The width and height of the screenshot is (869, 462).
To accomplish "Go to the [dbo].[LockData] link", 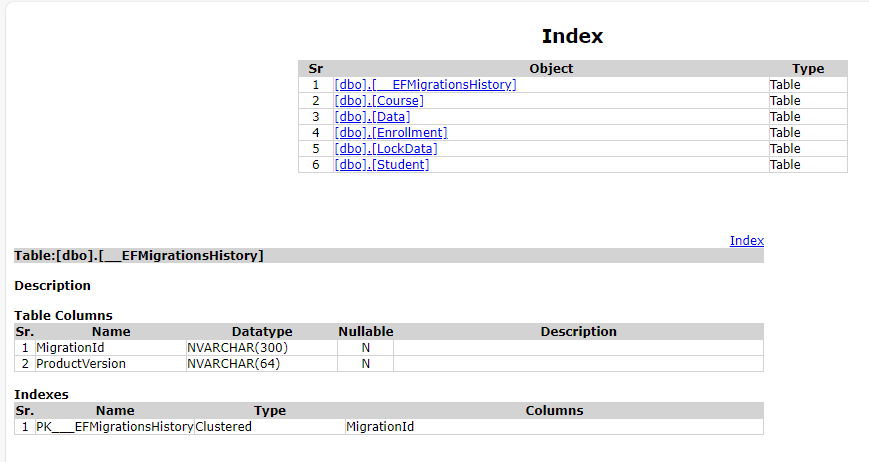I will click(386, 149).
